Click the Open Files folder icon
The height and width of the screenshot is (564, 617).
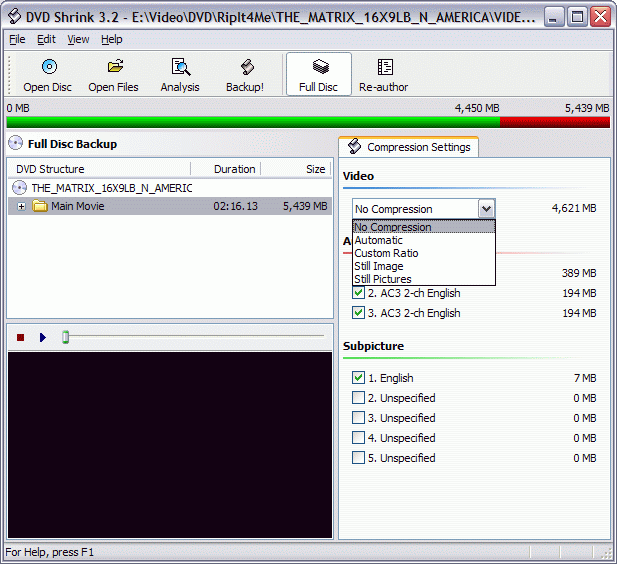[x=114, y=67]
